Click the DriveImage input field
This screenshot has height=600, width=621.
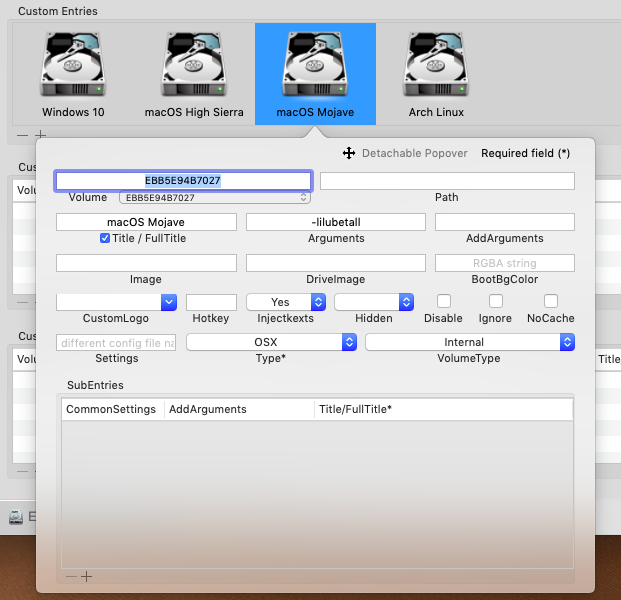coord(336,263)
